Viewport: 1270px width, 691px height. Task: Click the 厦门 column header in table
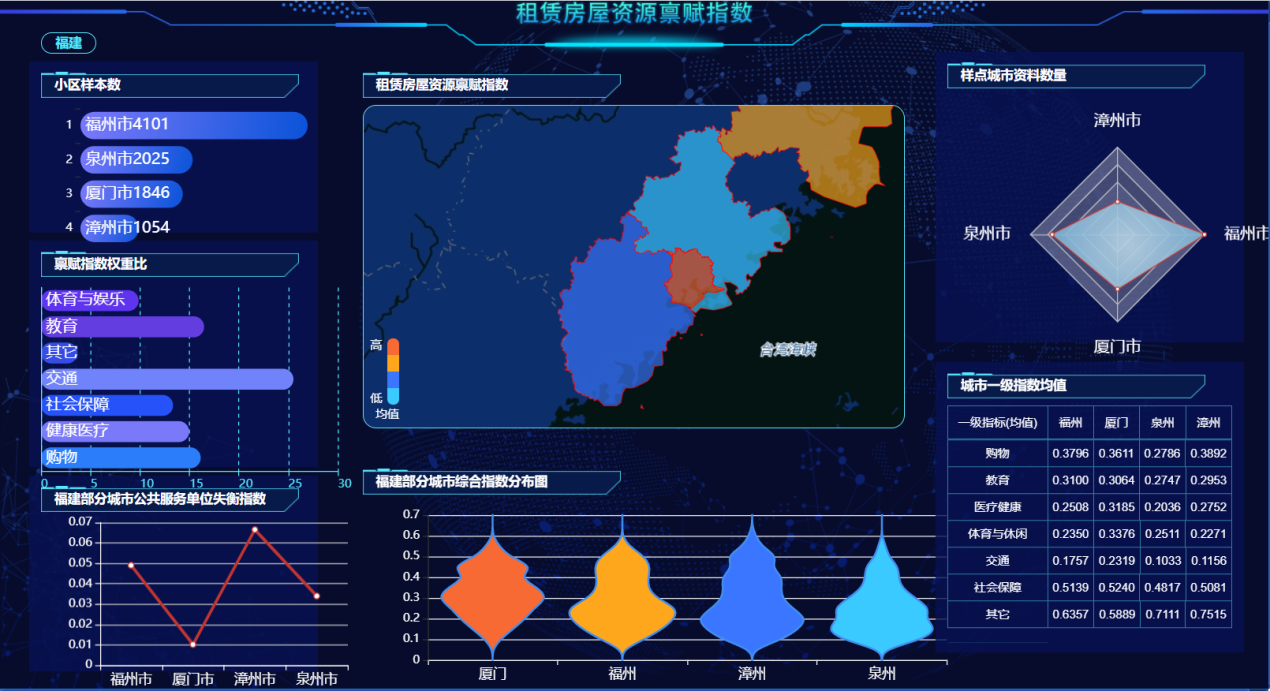coord(1116,423)
